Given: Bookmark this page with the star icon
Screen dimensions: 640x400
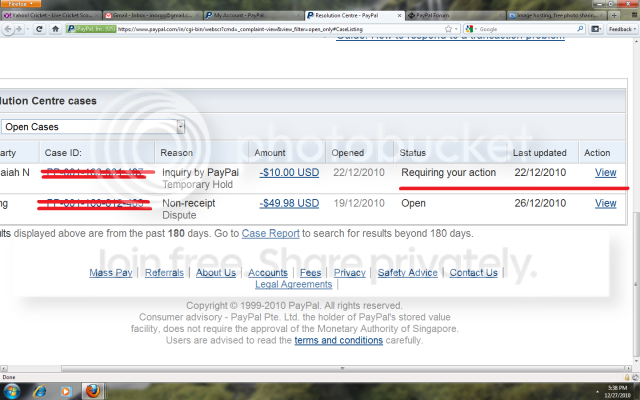Looking at the screenshot, I should point(449,29).
